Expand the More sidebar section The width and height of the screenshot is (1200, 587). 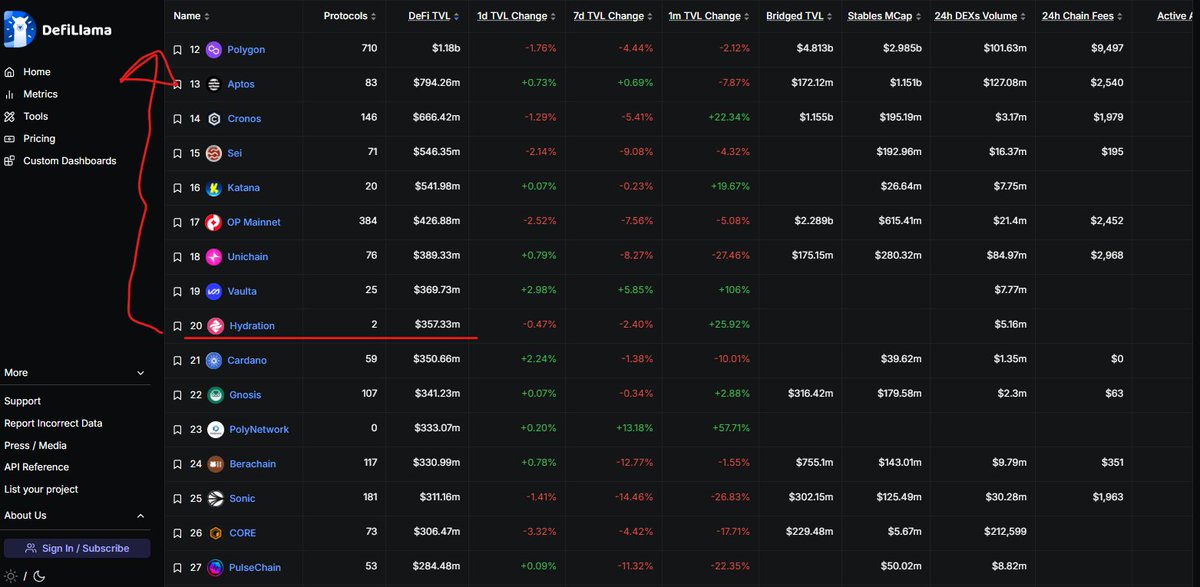[x=75, y=373]
